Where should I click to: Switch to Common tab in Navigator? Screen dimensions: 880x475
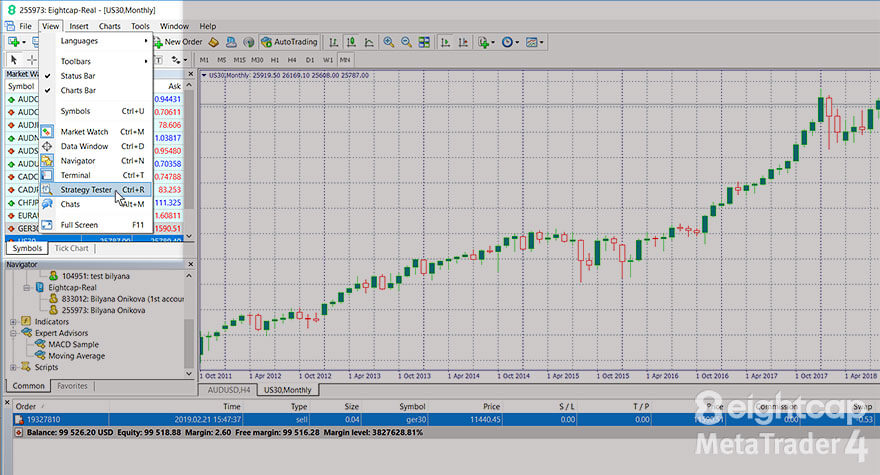(x=28, y=386)
